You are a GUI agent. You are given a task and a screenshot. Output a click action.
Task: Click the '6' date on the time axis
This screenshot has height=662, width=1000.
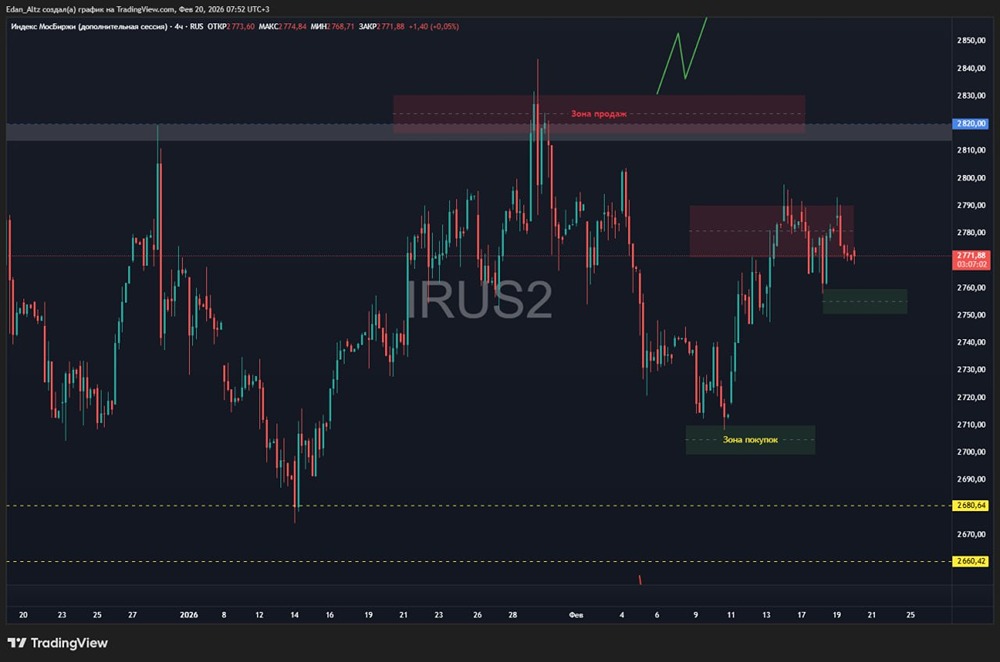click(657, 615)
